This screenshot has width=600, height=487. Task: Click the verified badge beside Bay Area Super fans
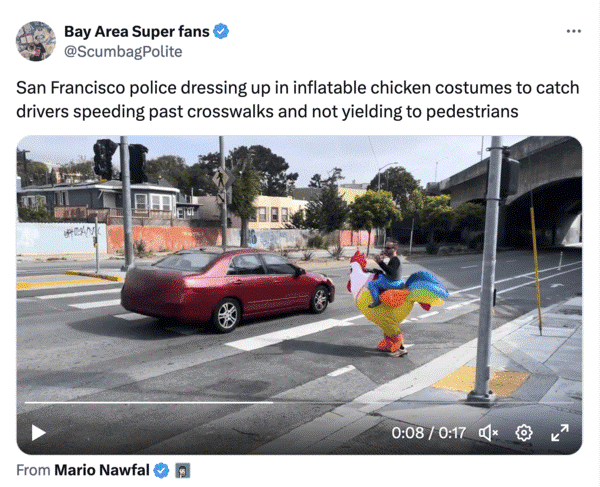(221, 31)
